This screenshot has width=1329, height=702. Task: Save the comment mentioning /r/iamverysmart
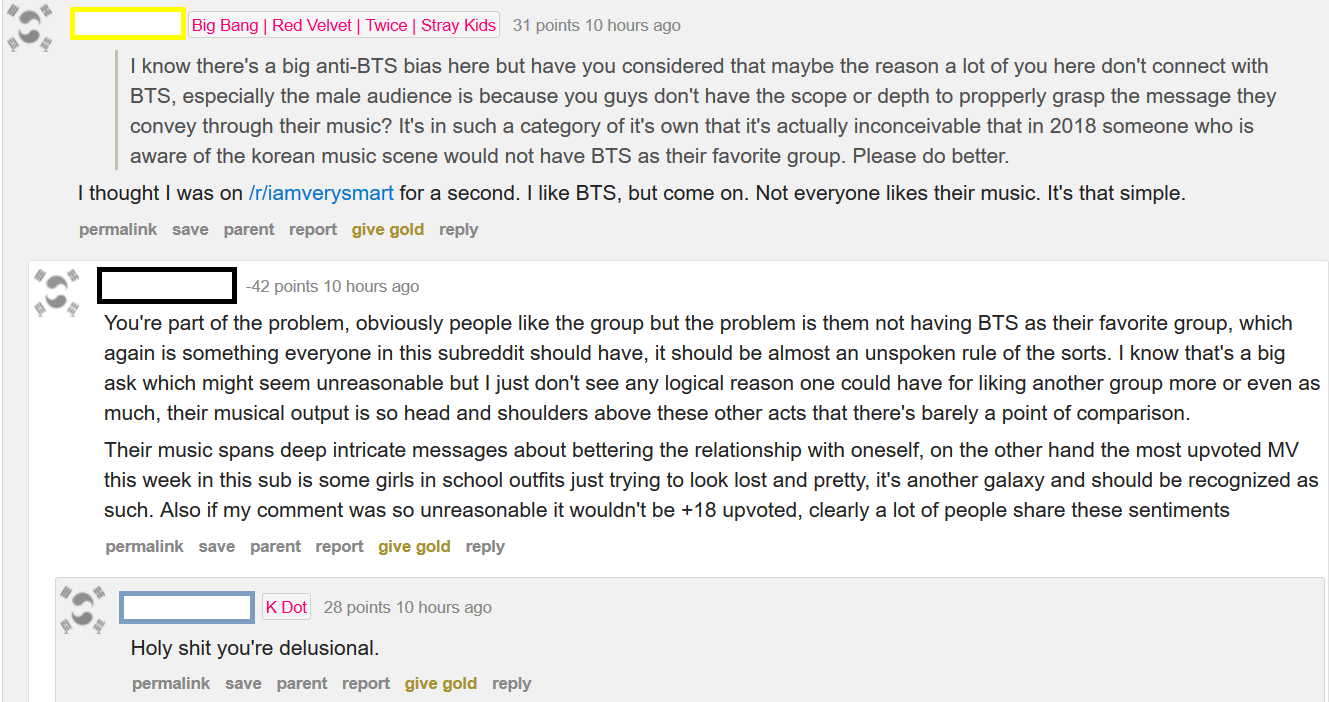coord(190,229)
